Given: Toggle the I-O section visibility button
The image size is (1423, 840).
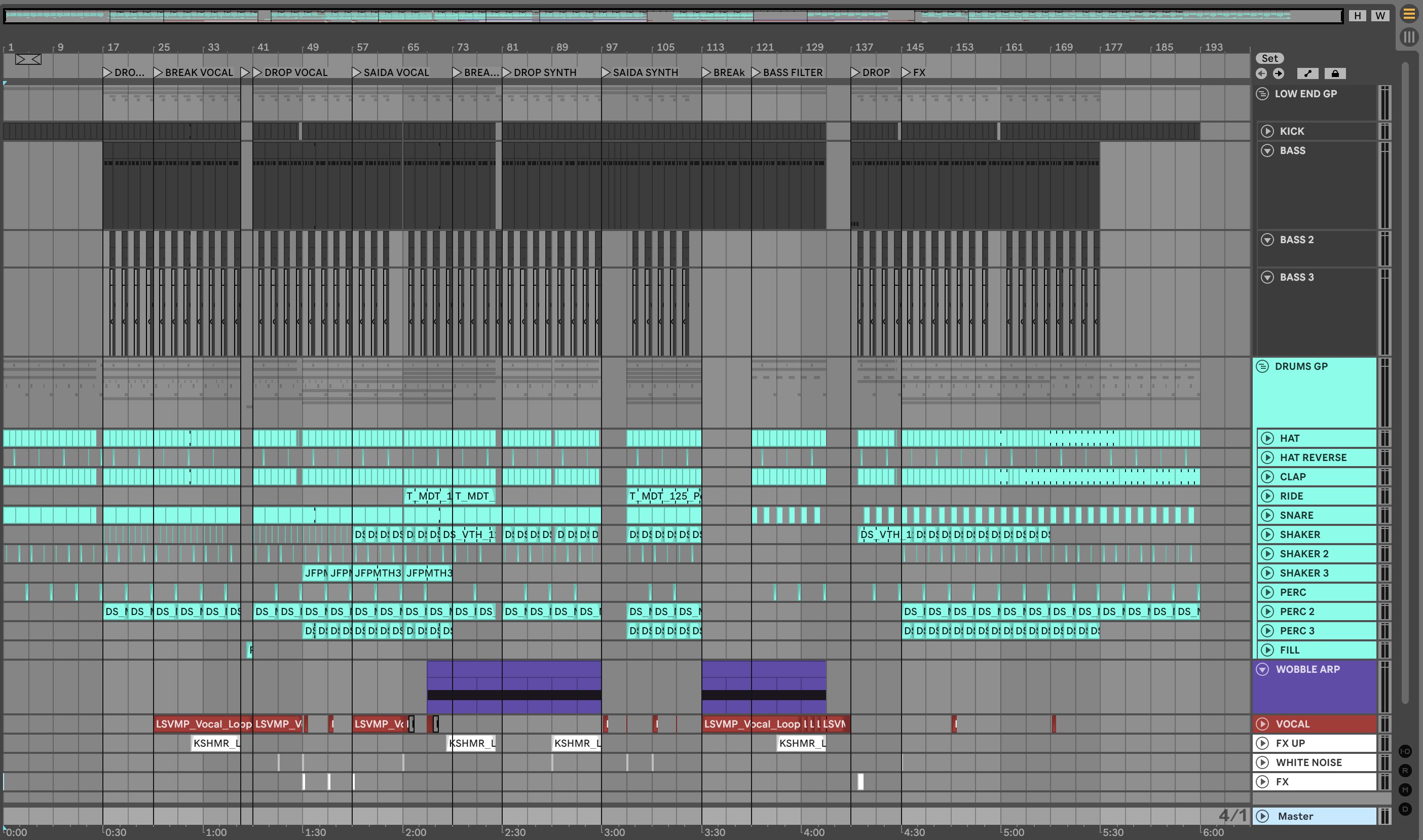Looking at the screenshot, I should (1405, 752).
